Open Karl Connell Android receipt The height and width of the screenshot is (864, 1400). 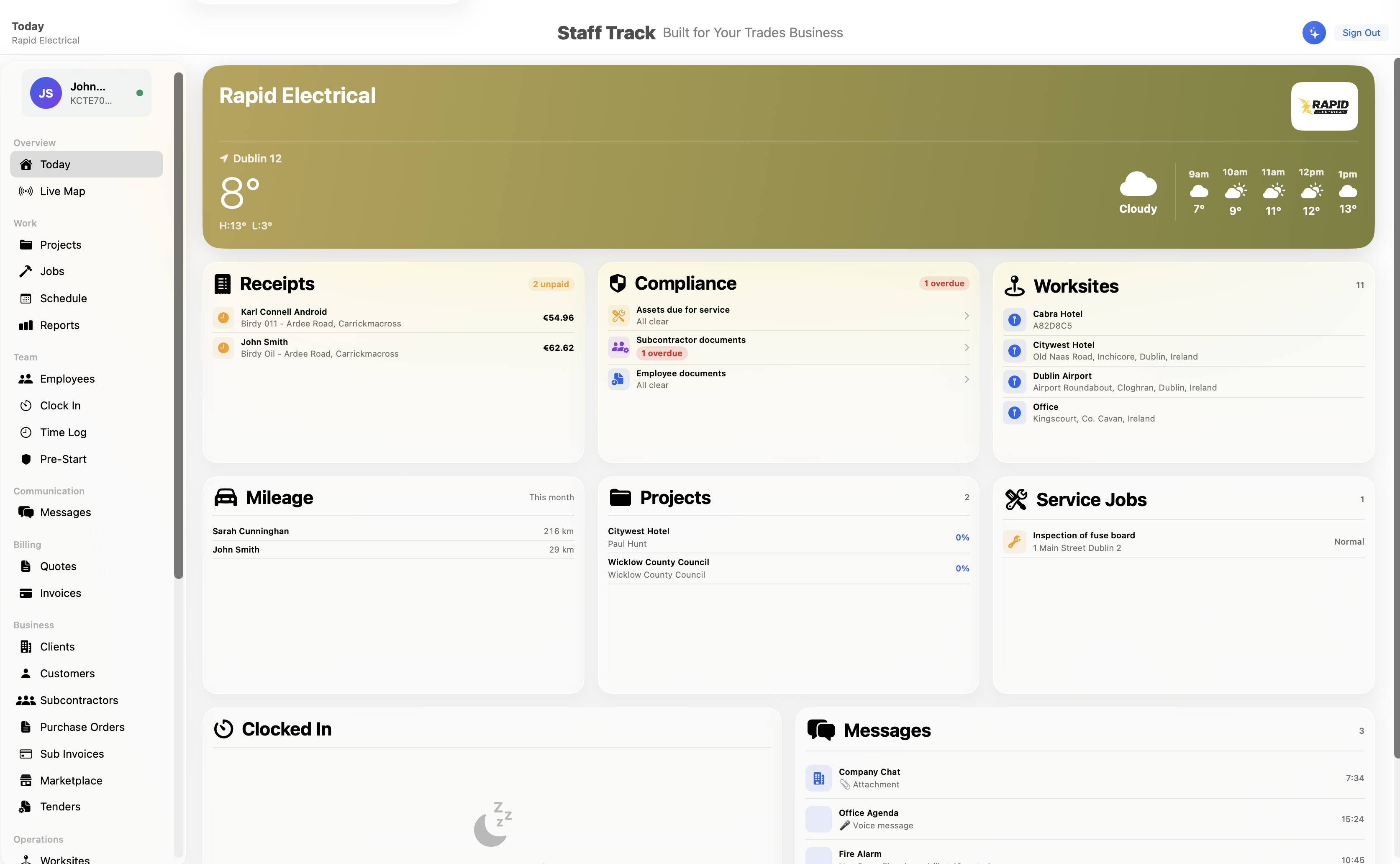click(x=393, y=318)
